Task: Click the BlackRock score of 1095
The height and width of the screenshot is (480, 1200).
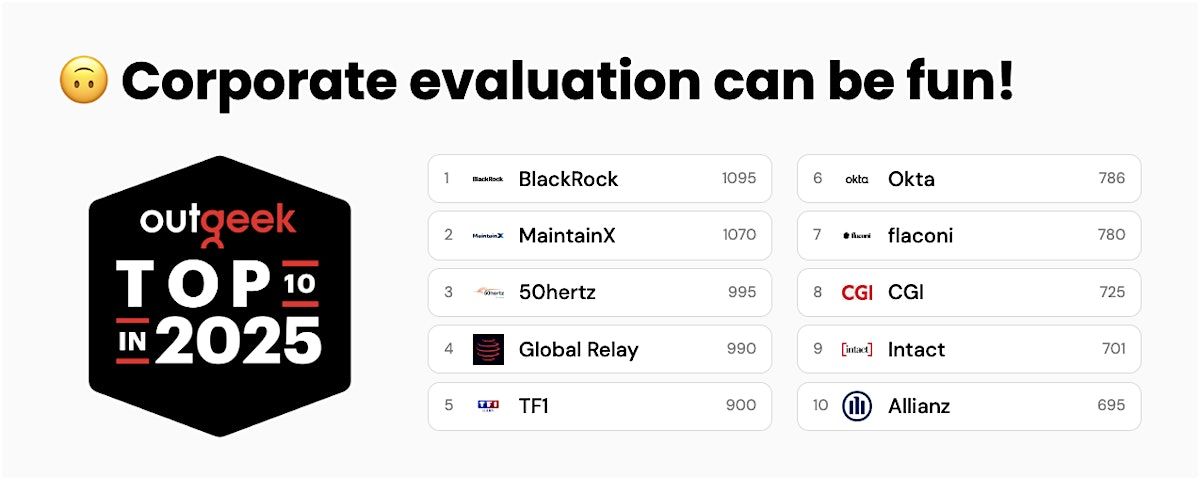Action: 739,179
